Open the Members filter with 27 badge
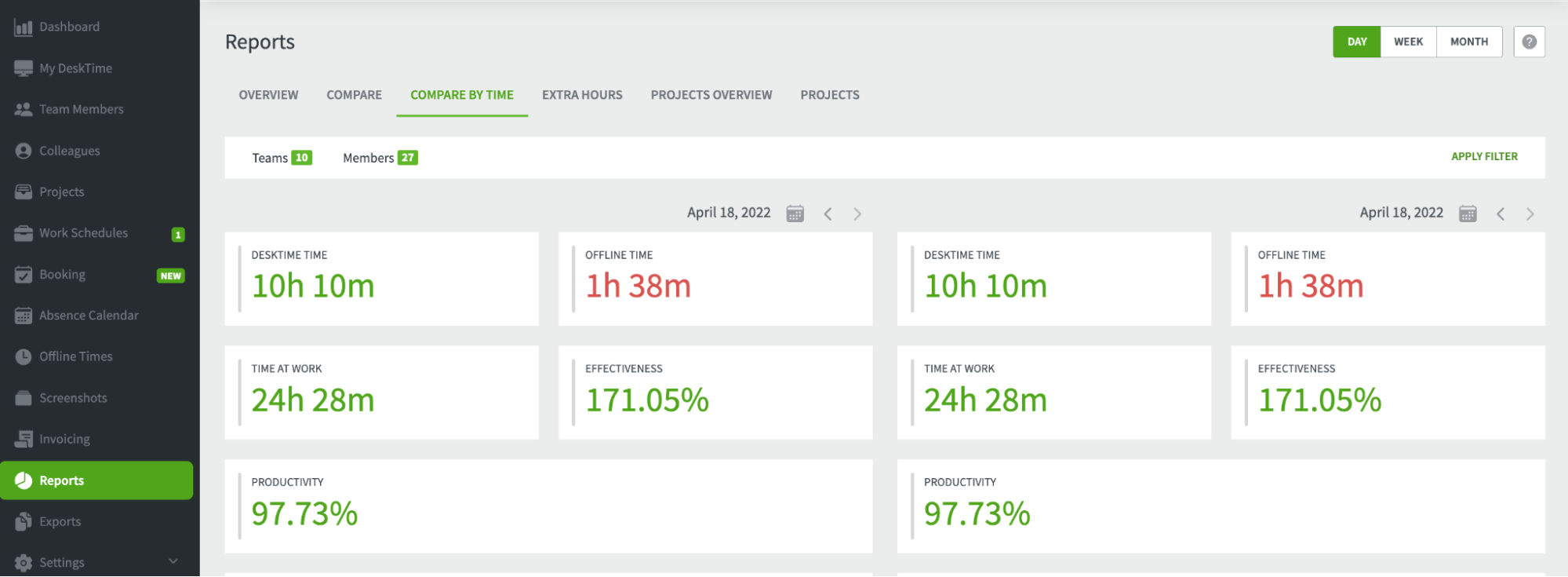Viewport: 1568px width, 577px height. pyautogui.click(x=380, y=158)
